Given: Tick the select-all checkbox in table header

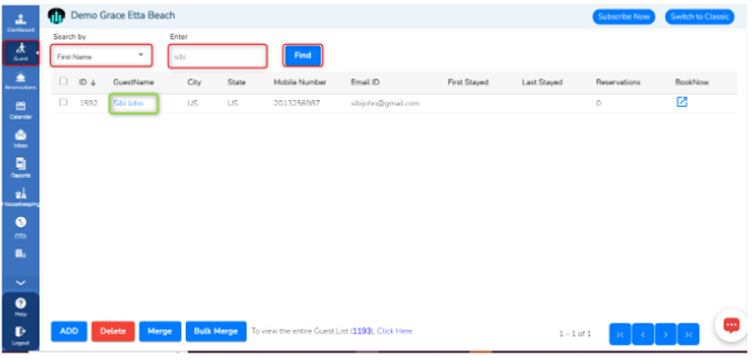Looking at the screenshot, I should point(63,81).
